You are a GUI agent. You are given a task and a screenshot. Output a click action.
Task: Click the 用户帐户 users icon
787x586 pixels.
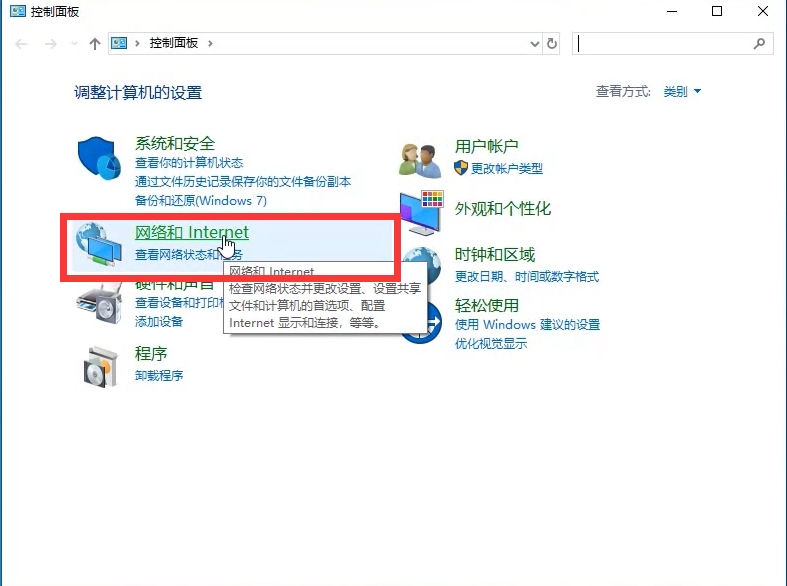[x=420, y=158]
